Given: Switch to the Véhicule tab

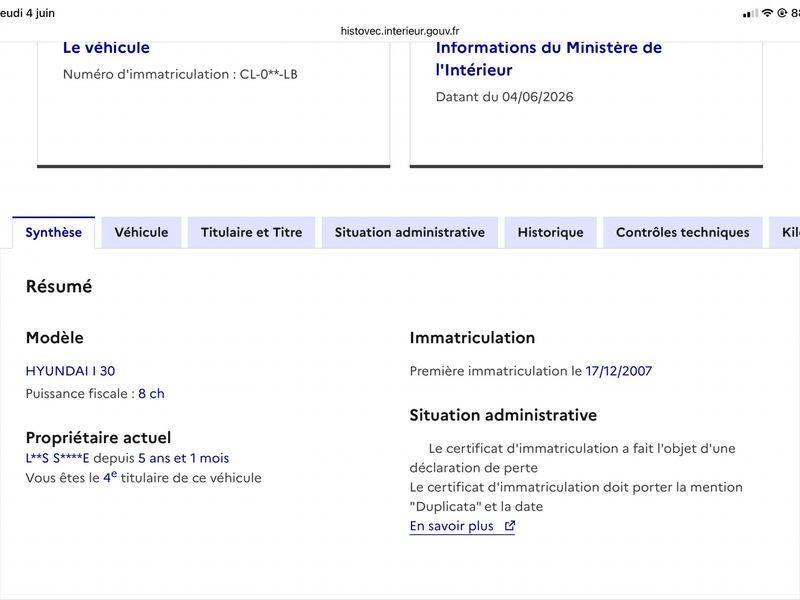Looking at the screenshot, I should tap(141, 233).
